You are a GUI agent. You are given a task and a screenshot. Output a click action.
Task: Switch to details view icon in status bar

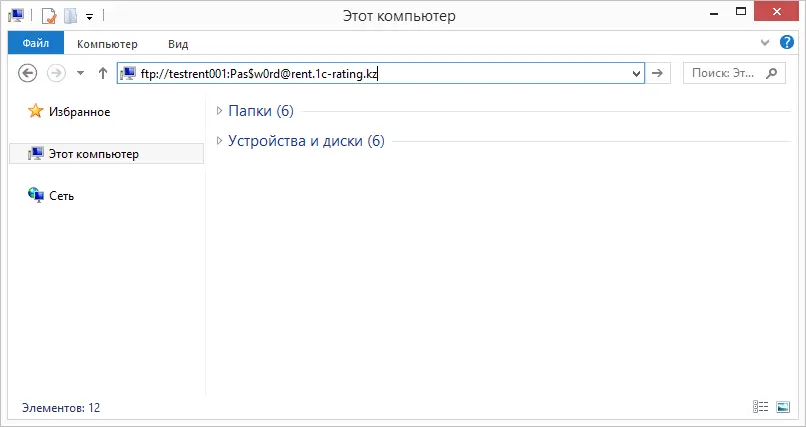tap(760, 407)
